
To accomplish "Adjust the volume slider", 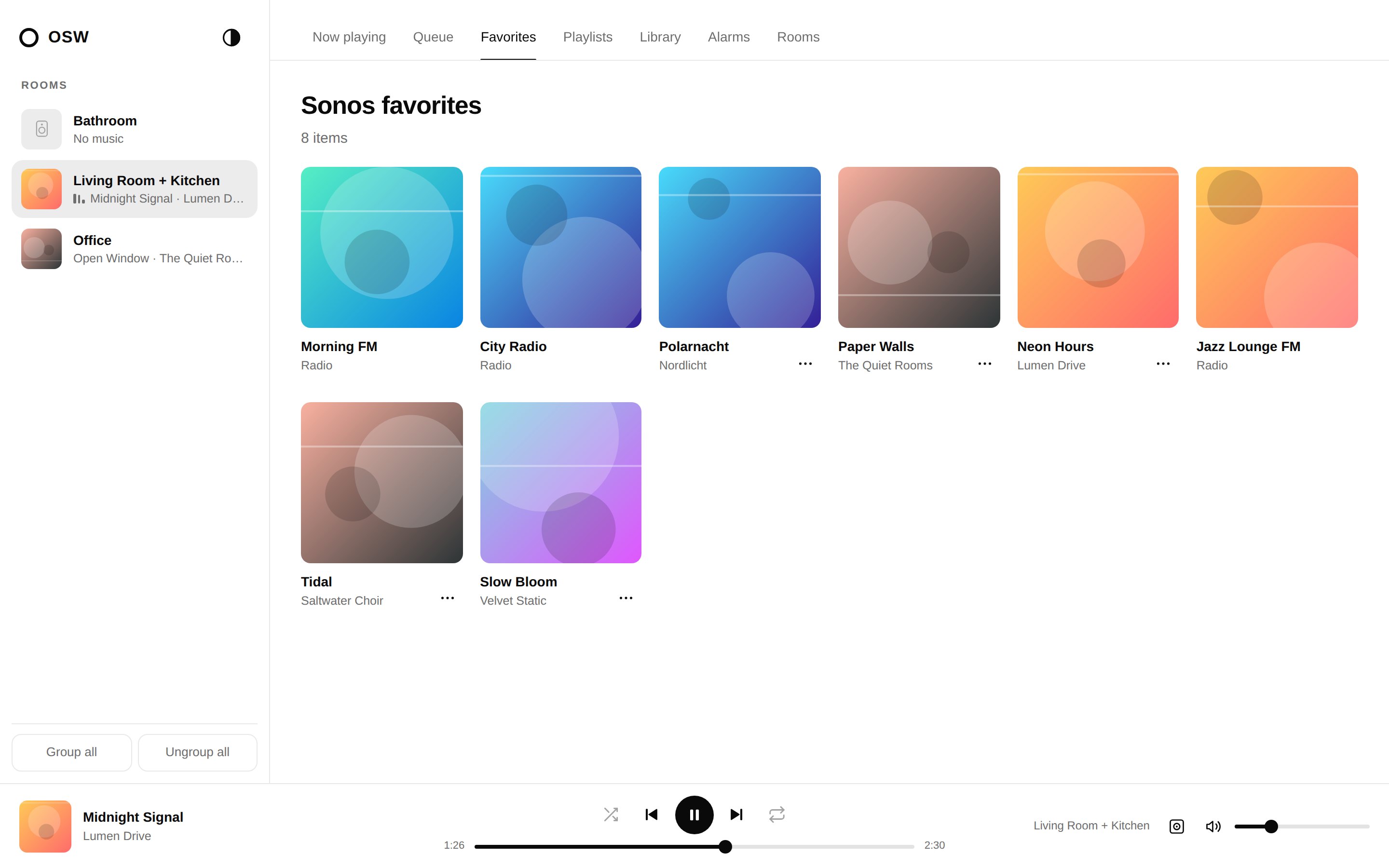I will (x=1302, y=826).
